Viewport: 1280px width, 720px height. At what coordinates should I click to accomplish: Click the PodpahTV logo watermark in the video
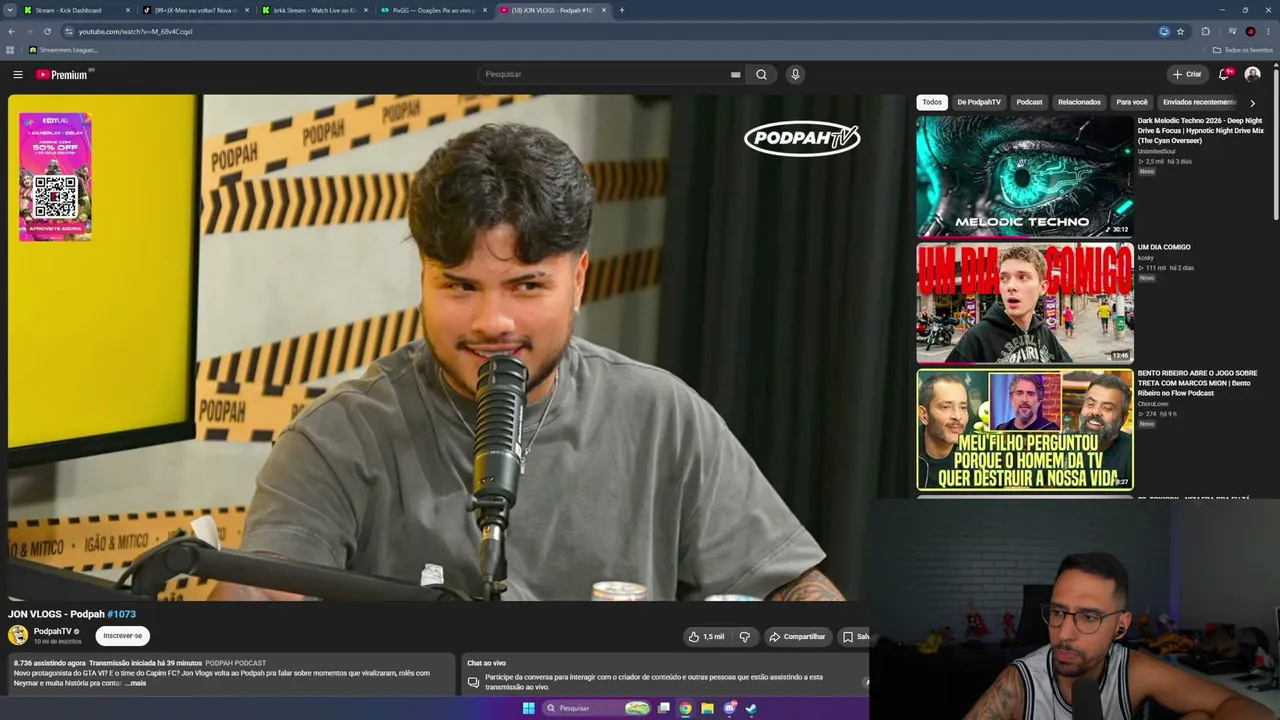click(802, 138)
